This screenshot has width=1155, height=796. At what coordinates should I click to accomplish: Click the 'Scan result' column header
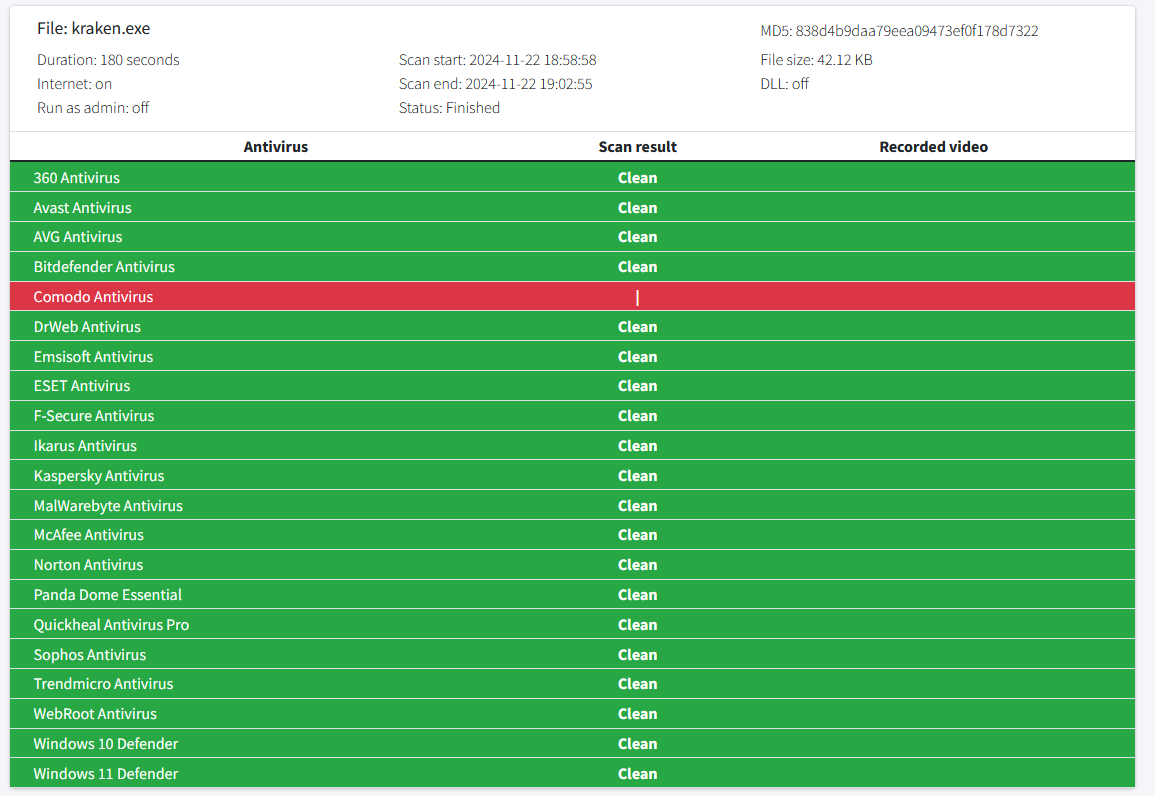(x=637, y=147)
